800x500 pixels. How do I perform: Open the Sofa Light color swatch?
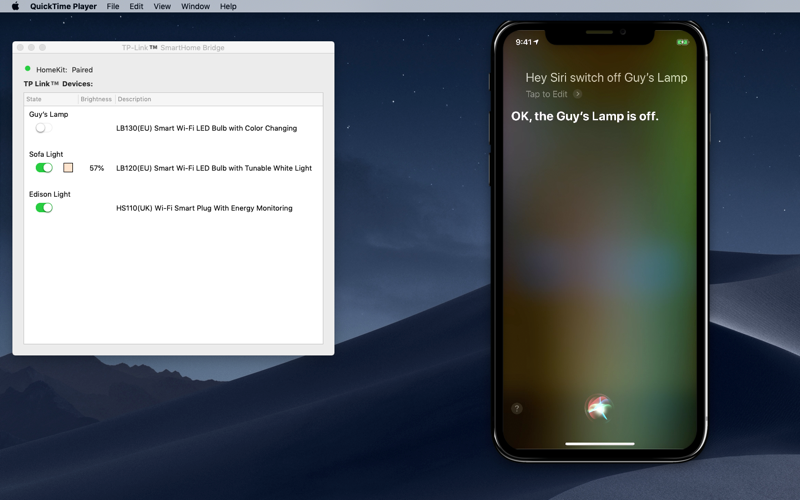68,167
